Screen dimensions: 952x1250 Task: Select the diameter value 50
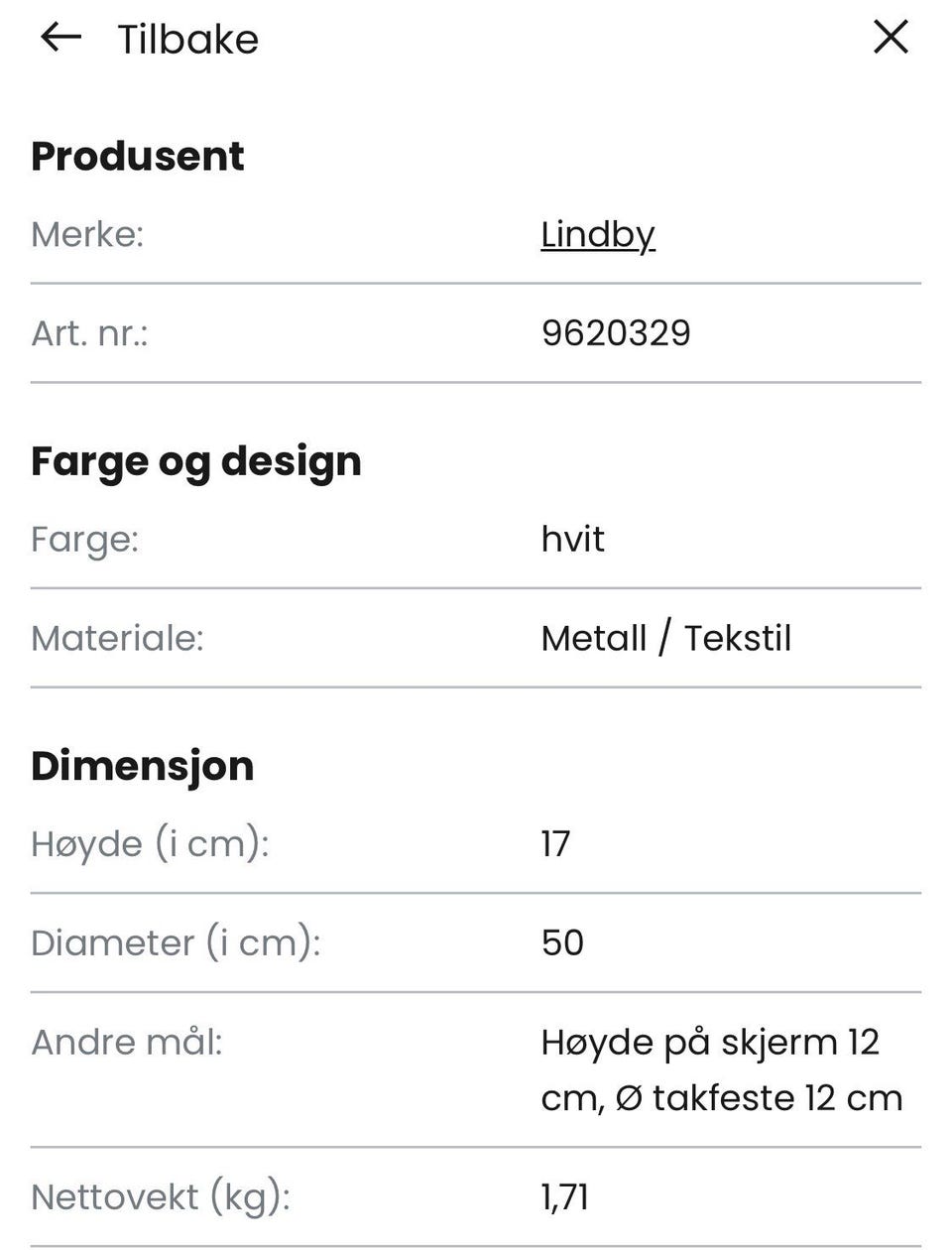tap(562, 942)
